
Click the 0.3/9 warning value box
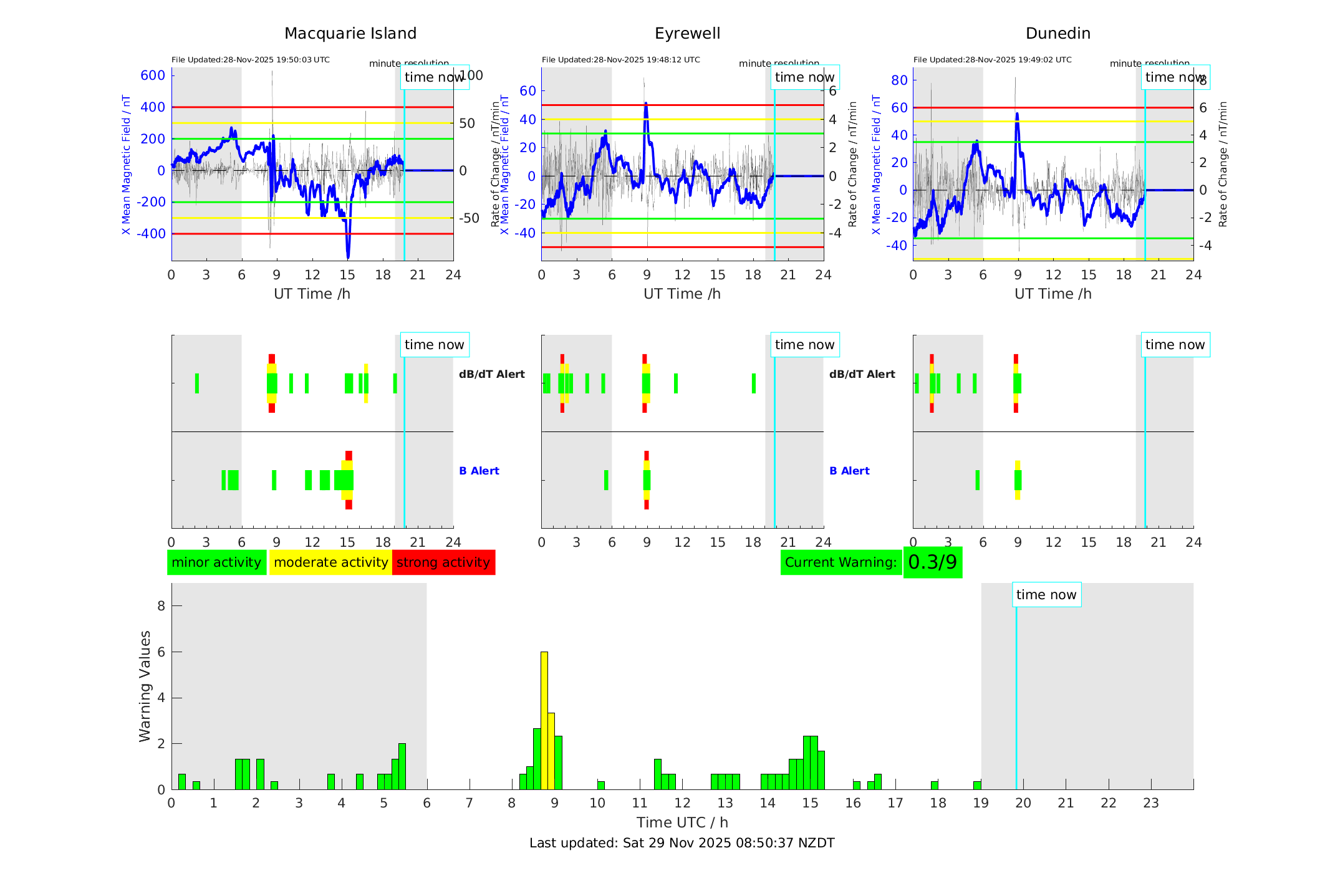coord(932,562)
